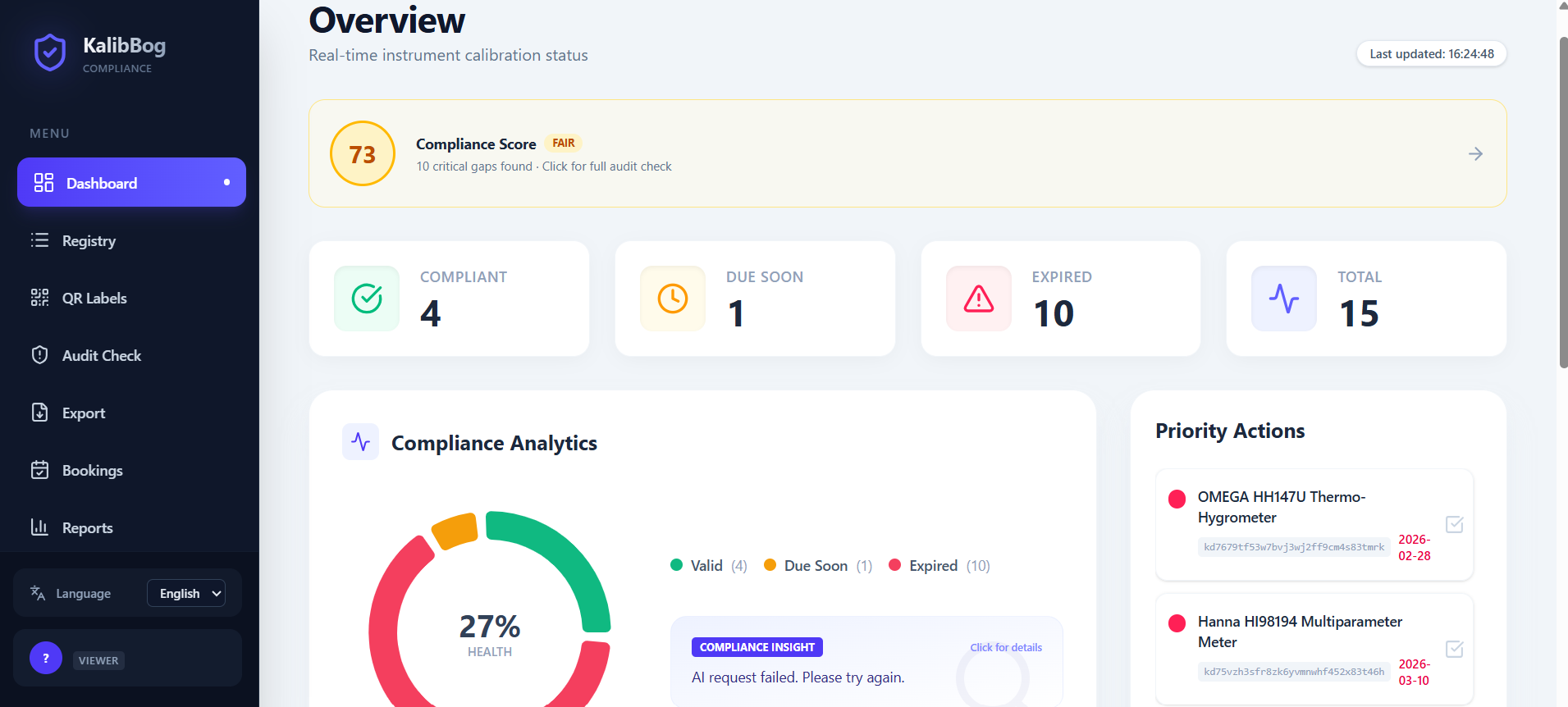Click the page vertical scrollbar thumb
This screenshot has height=707, width=1568.
pyautogui.click(x=1563, y=203)
